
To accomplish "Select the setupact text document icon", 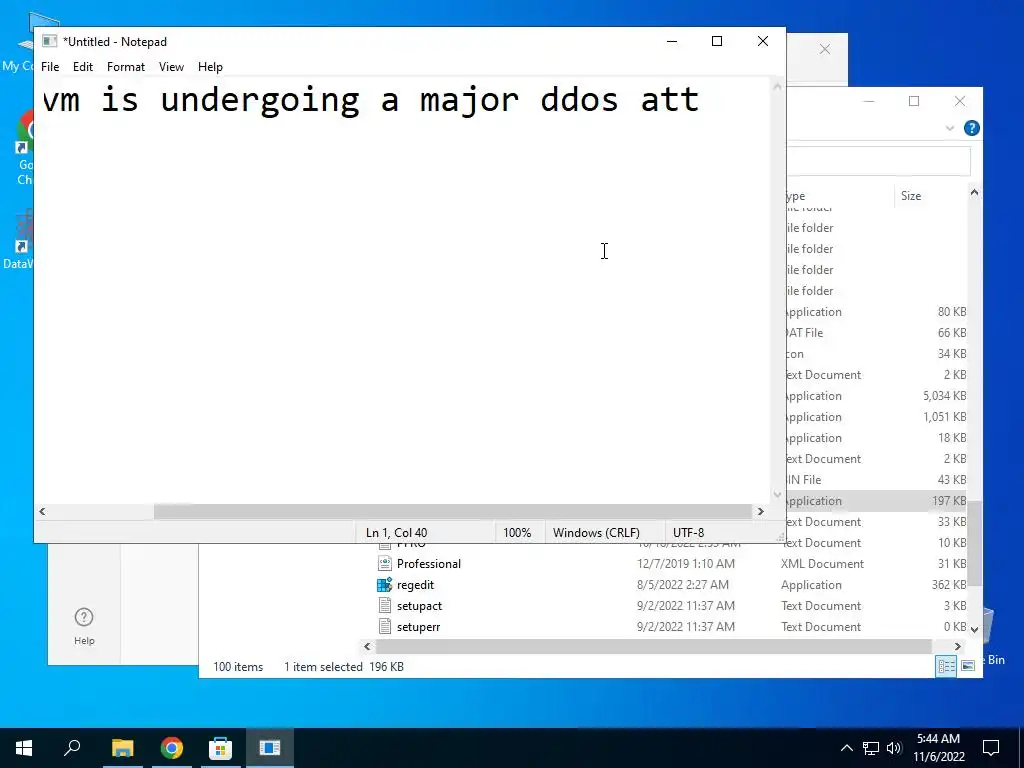I will pyautogui.click(x=385, y=605).
